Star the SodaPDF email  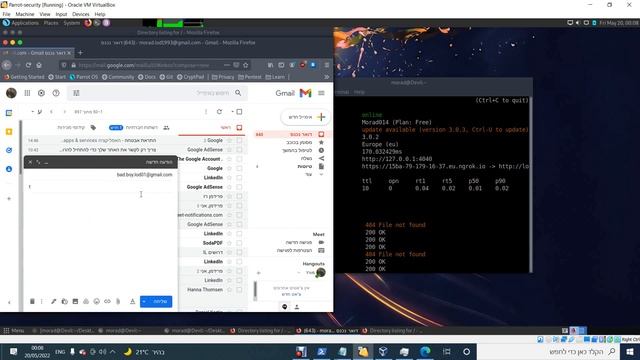coord(229,243)
